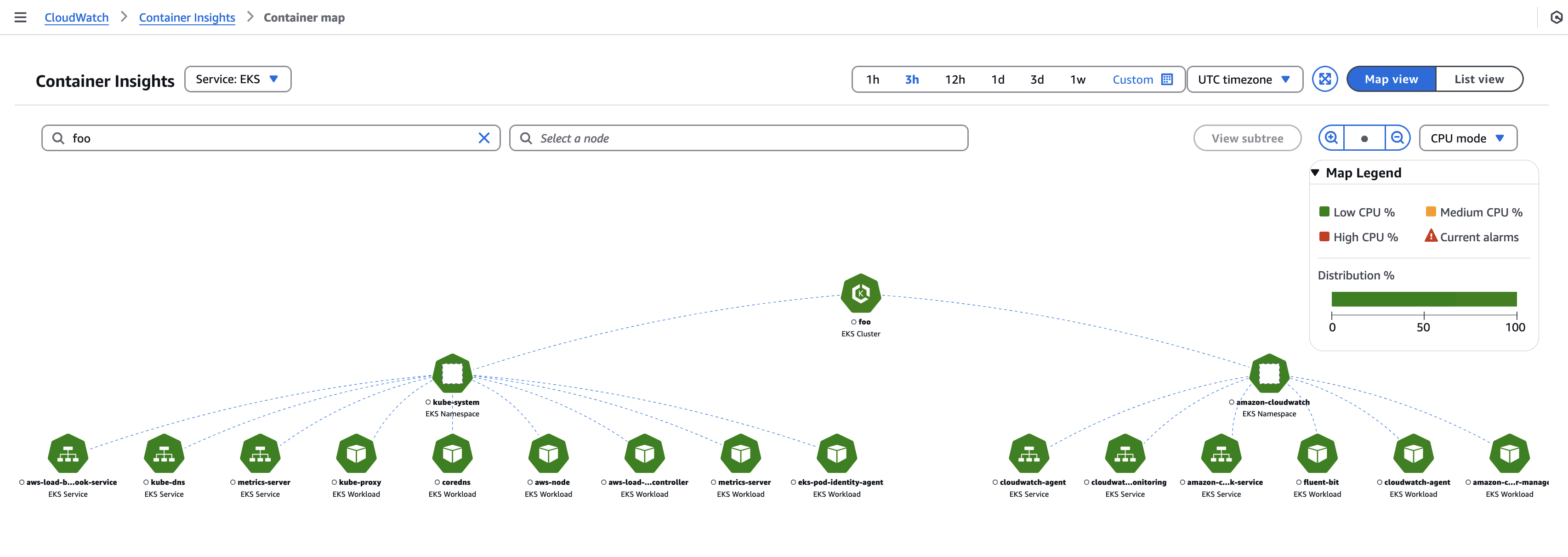Toggle the circle beside the foo cluster label
This screenshot has height=557, width=1568.
pos(854,322)
